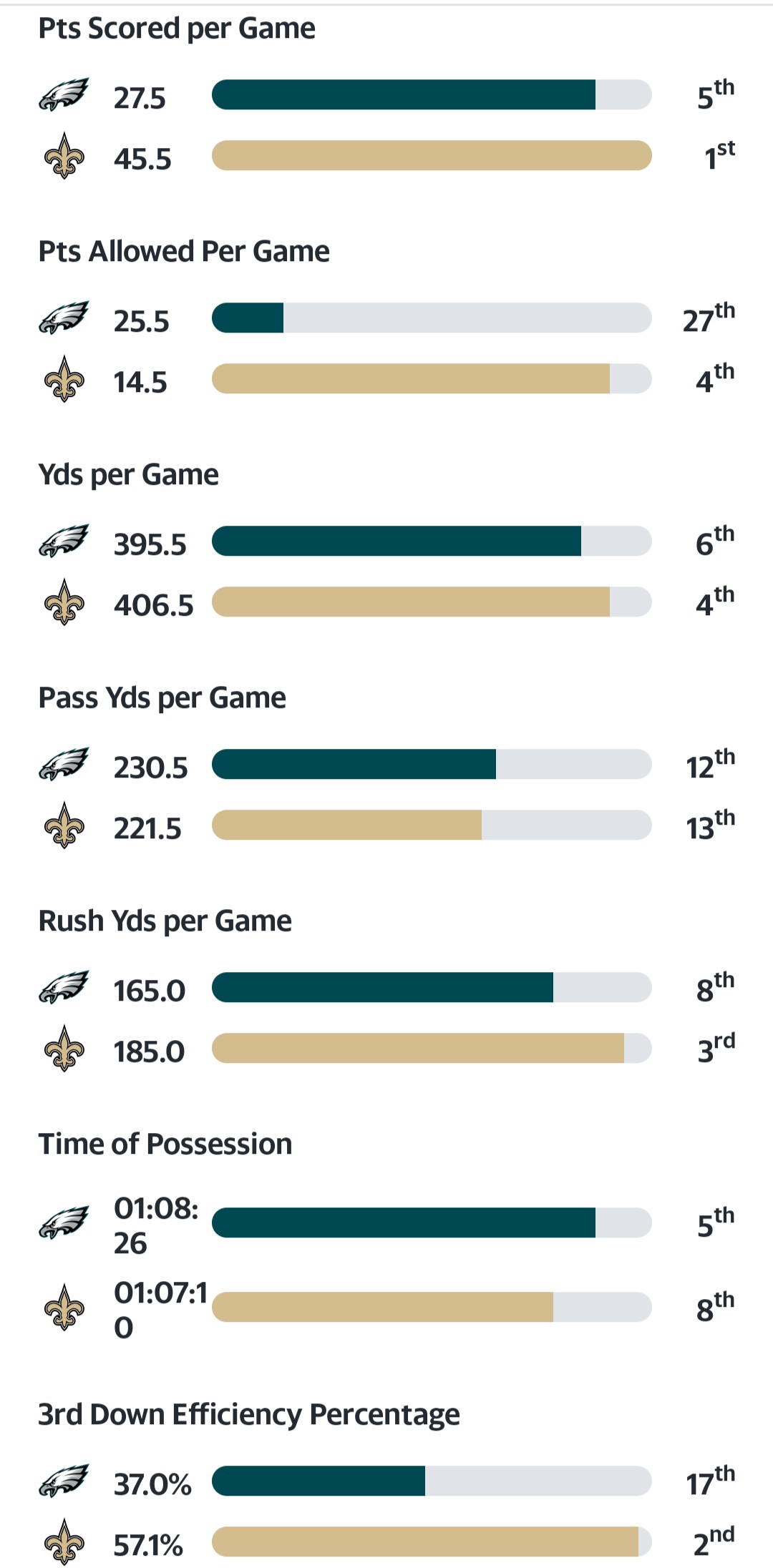Image resolution: width=773 pixels, height=1568 pixels.
Task: Tap the 3rd Down Efficiency Percentage heading
Action: point(249,1415)
